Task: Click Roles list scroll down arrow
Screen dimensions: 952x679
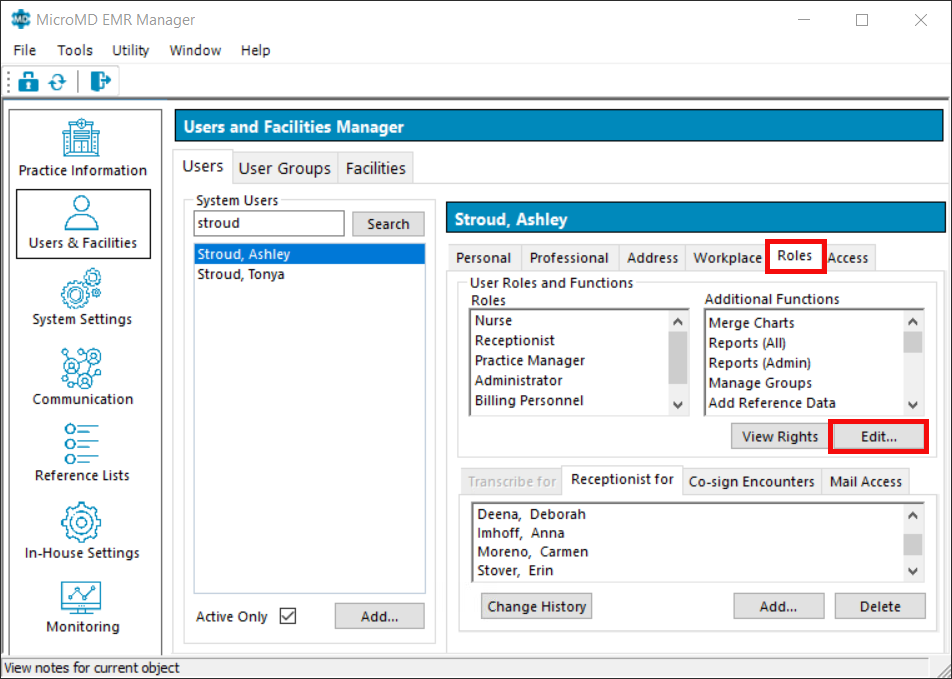Action: coord(678,404)
